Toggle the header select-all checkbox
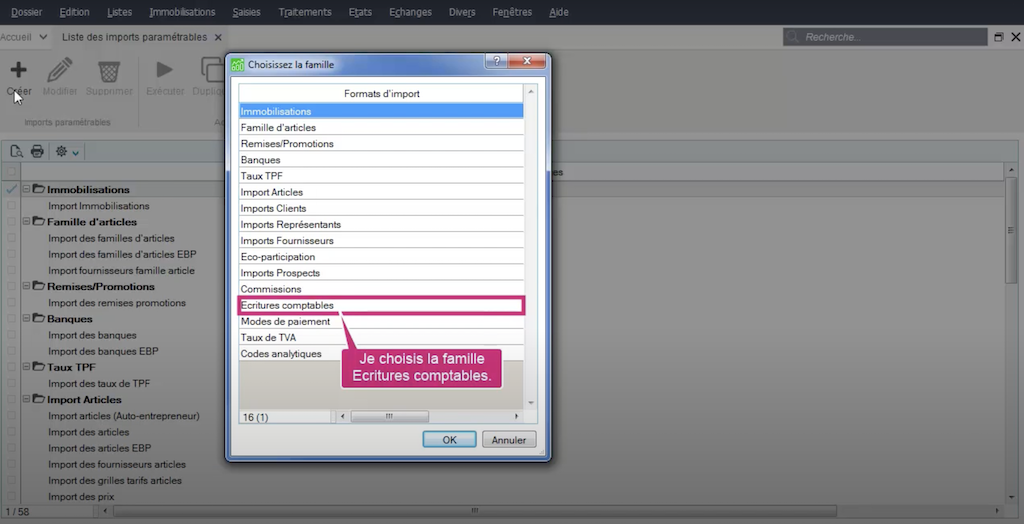 coord(11,172)
